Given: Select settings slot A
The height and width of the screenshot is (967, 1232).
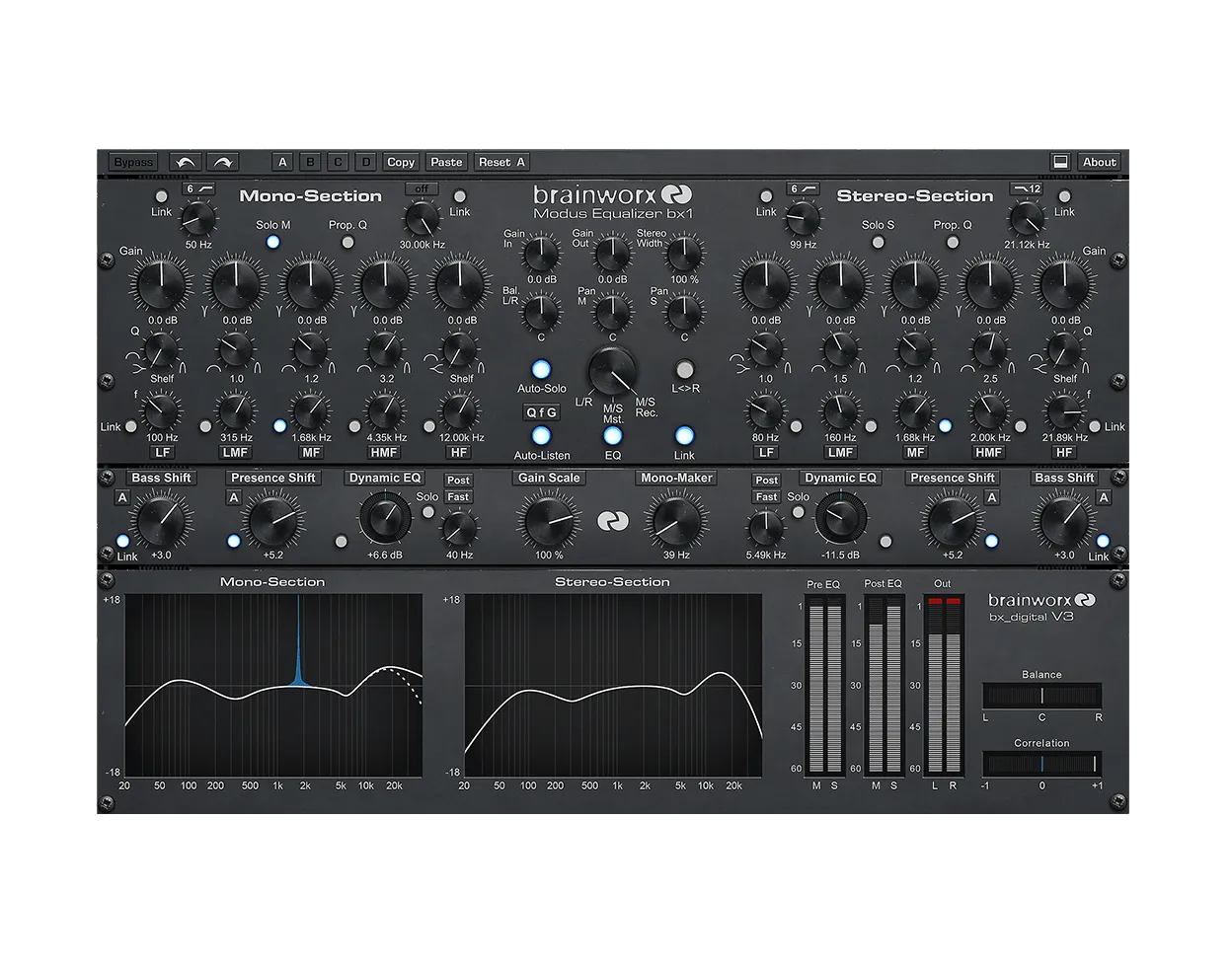Looking at the screenshot, I should [282, 162].
